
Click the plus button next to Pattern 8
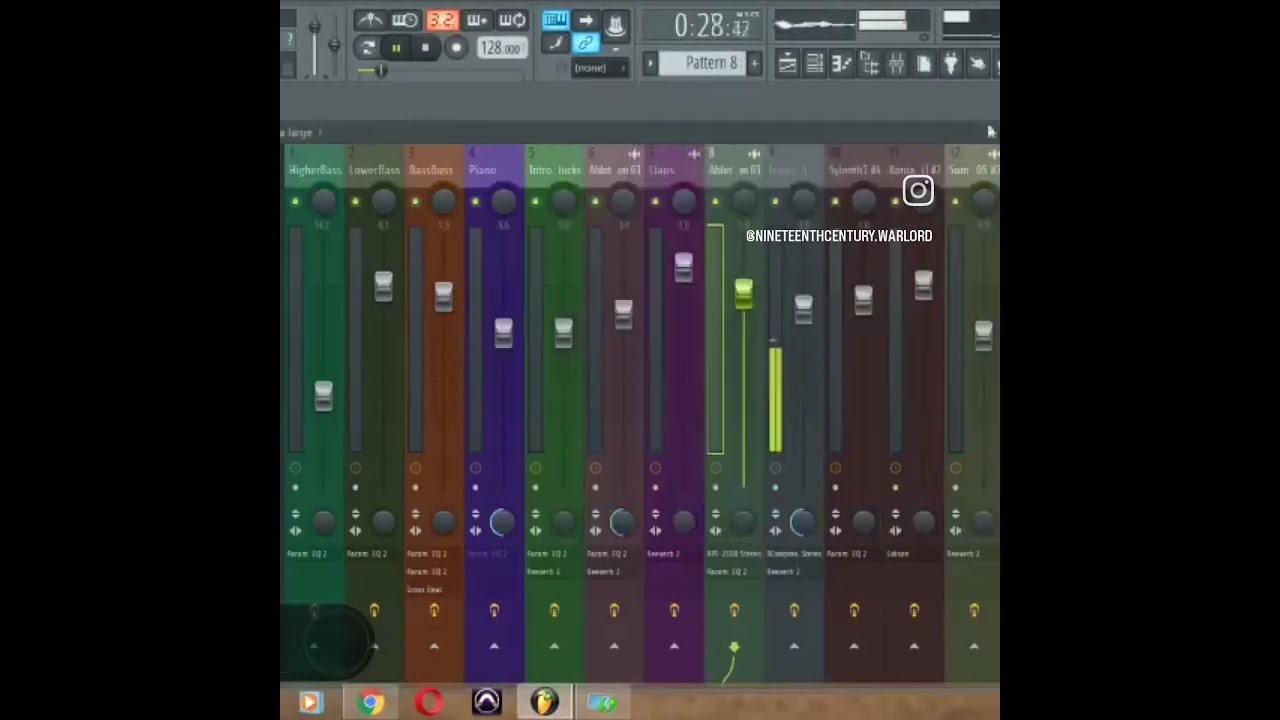pos(754,64)
